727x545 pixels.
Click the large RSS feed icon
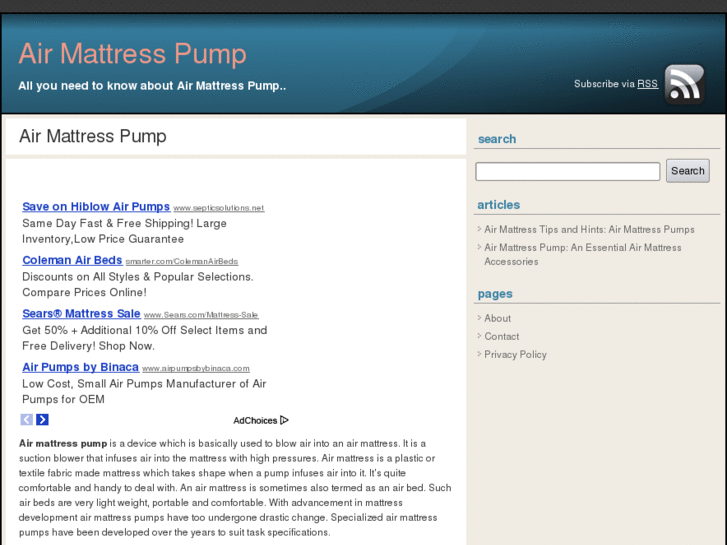684,84
